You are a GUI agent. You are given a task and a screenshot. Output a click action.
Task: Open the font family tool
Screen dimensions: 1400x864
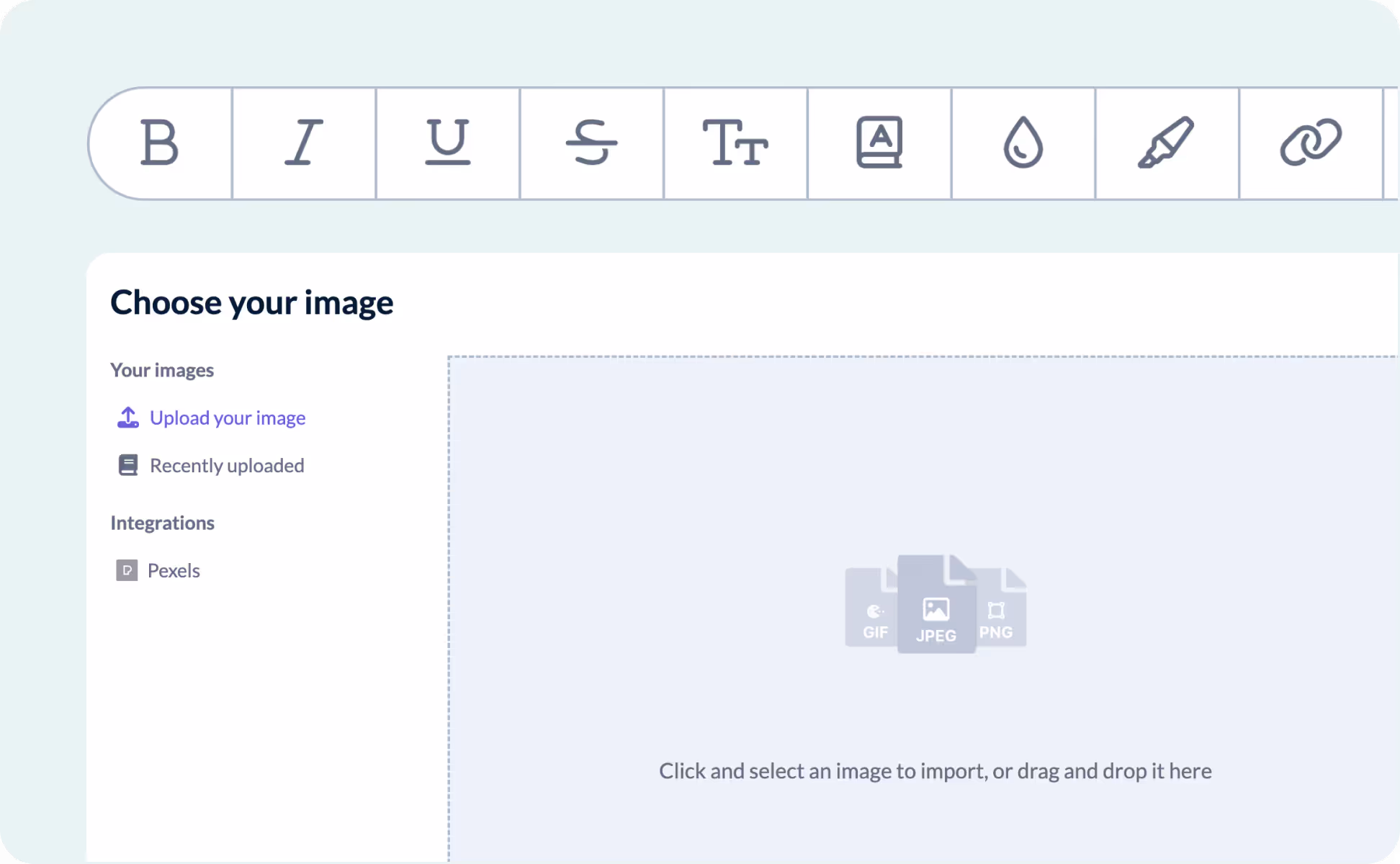(x=879, y=143)
